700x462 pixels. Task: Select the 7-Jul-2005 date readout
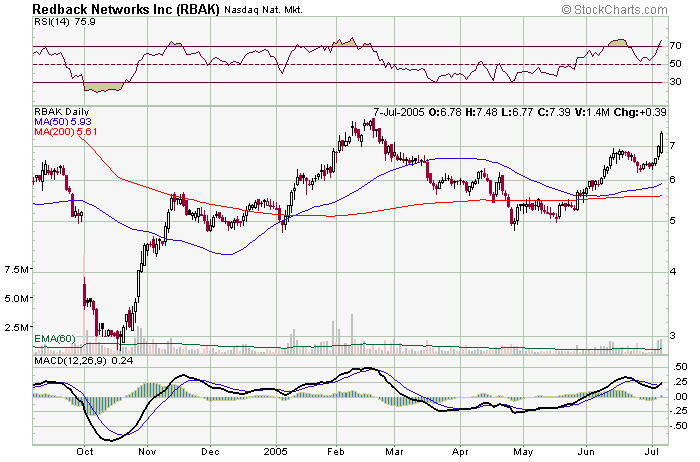[397, 112]
